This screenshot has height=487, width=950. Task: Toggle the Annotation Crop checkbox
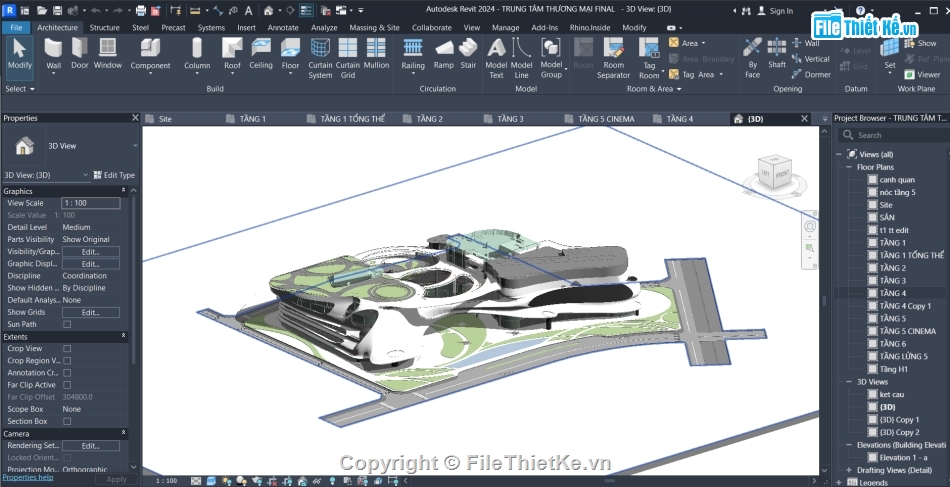(x=67, y=373)
